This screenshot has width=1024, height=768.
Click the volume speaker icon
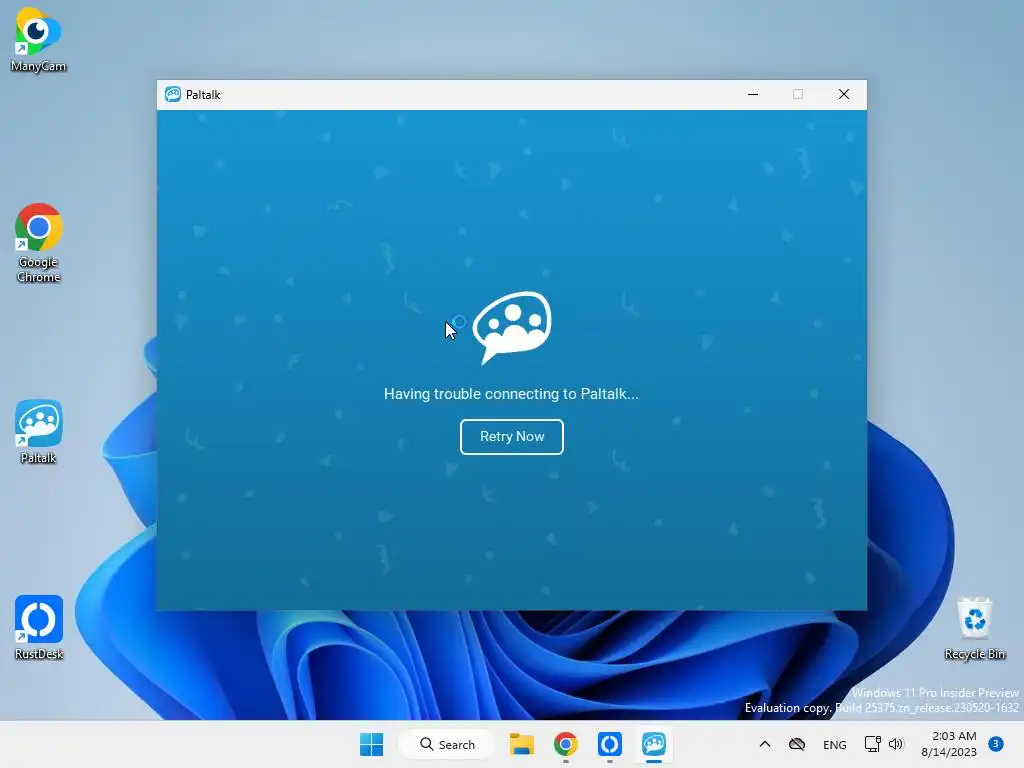pyautogui.click(x=896, y=744)
